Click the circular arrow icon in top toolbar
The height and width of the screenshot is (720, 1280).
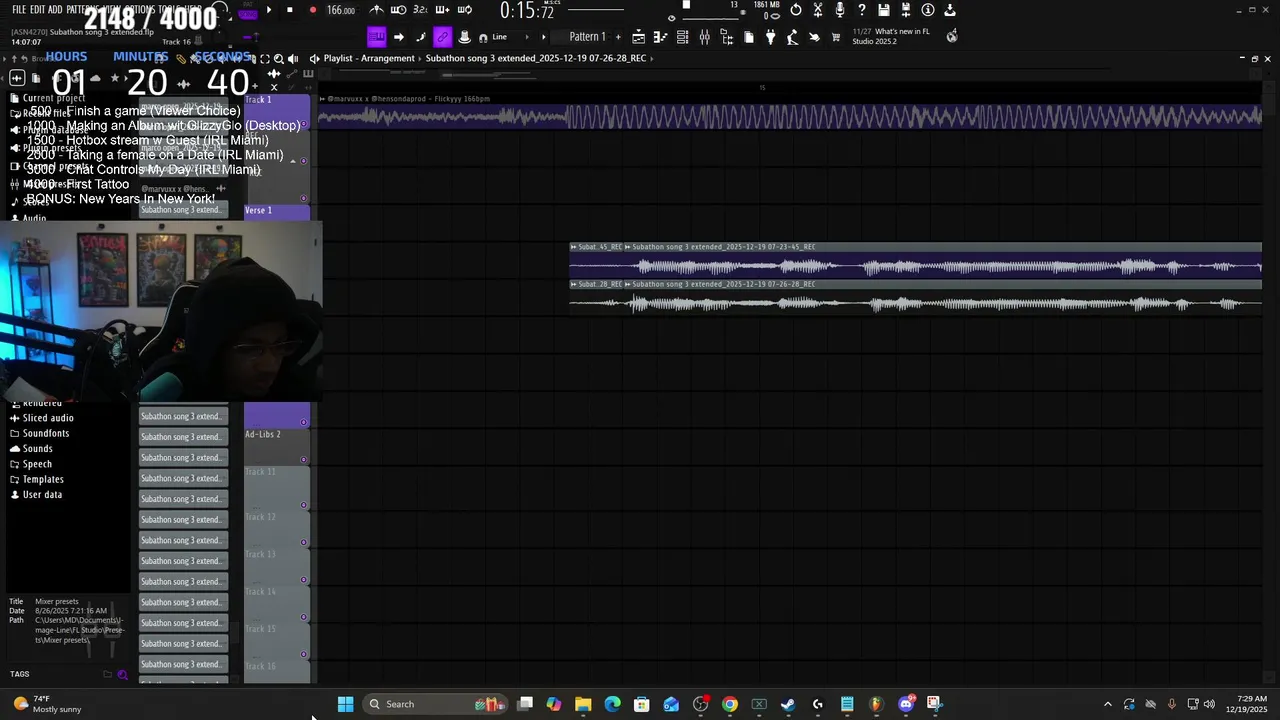795,10
